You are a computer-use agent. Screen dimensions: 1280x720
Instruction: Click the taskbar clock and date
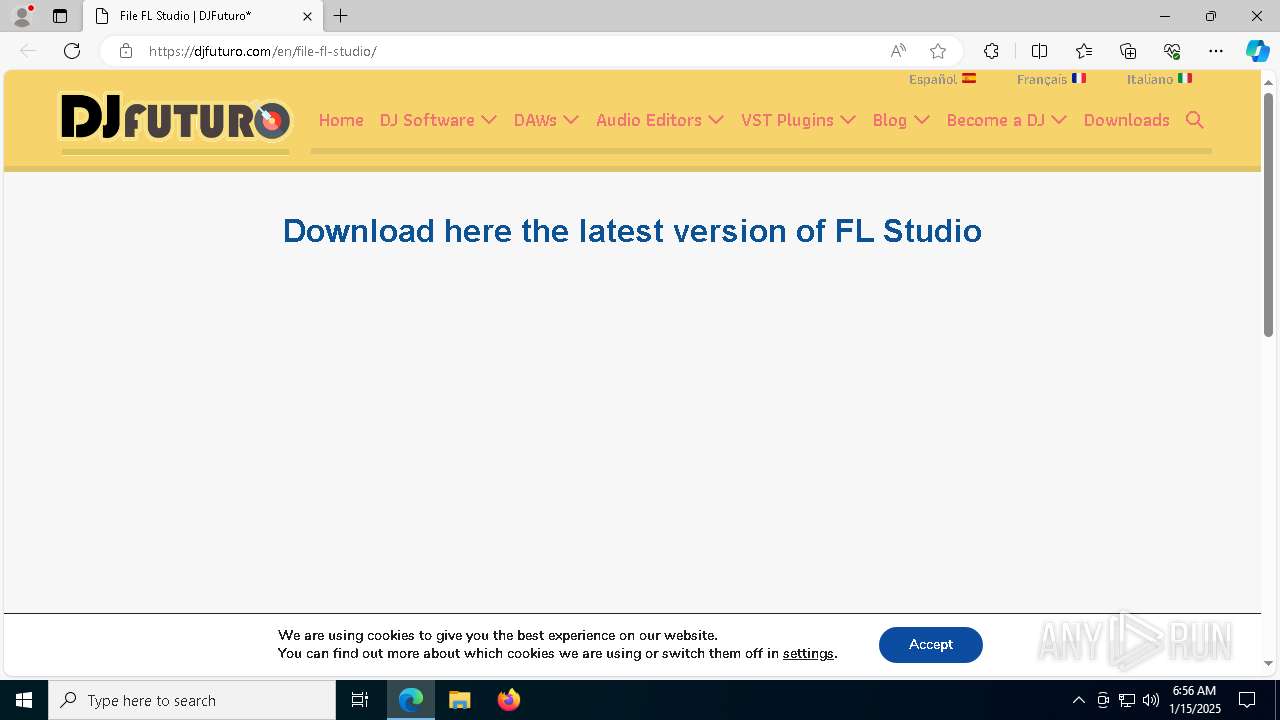[x=1195, y=700]
